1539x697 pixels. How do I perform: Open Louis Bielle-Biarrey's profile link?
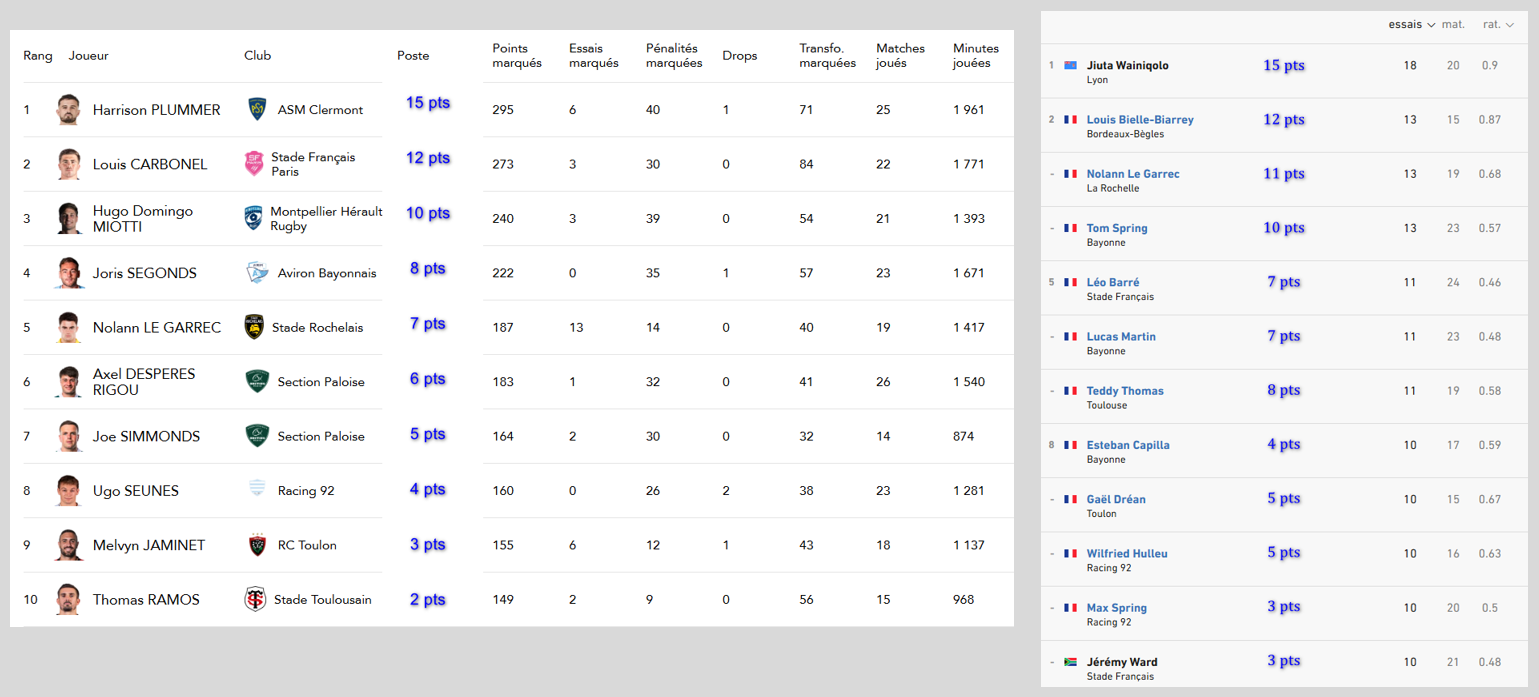[1140, 119]
